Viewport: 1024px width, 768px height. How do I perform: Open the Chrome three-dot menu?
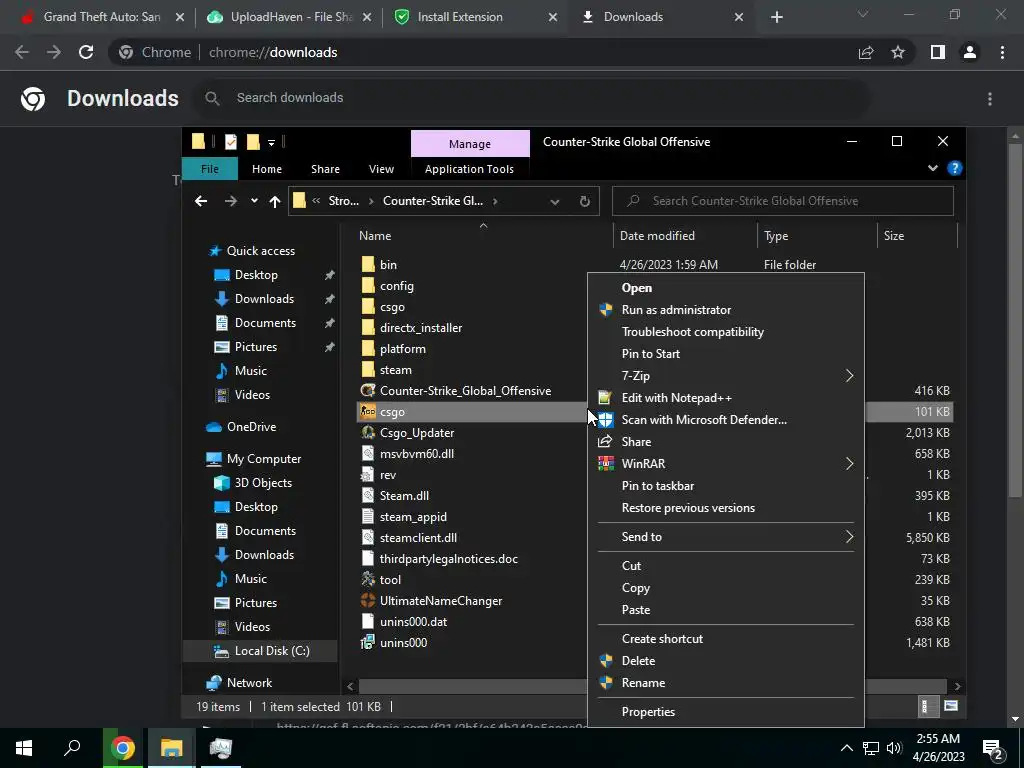point(1002,52)
